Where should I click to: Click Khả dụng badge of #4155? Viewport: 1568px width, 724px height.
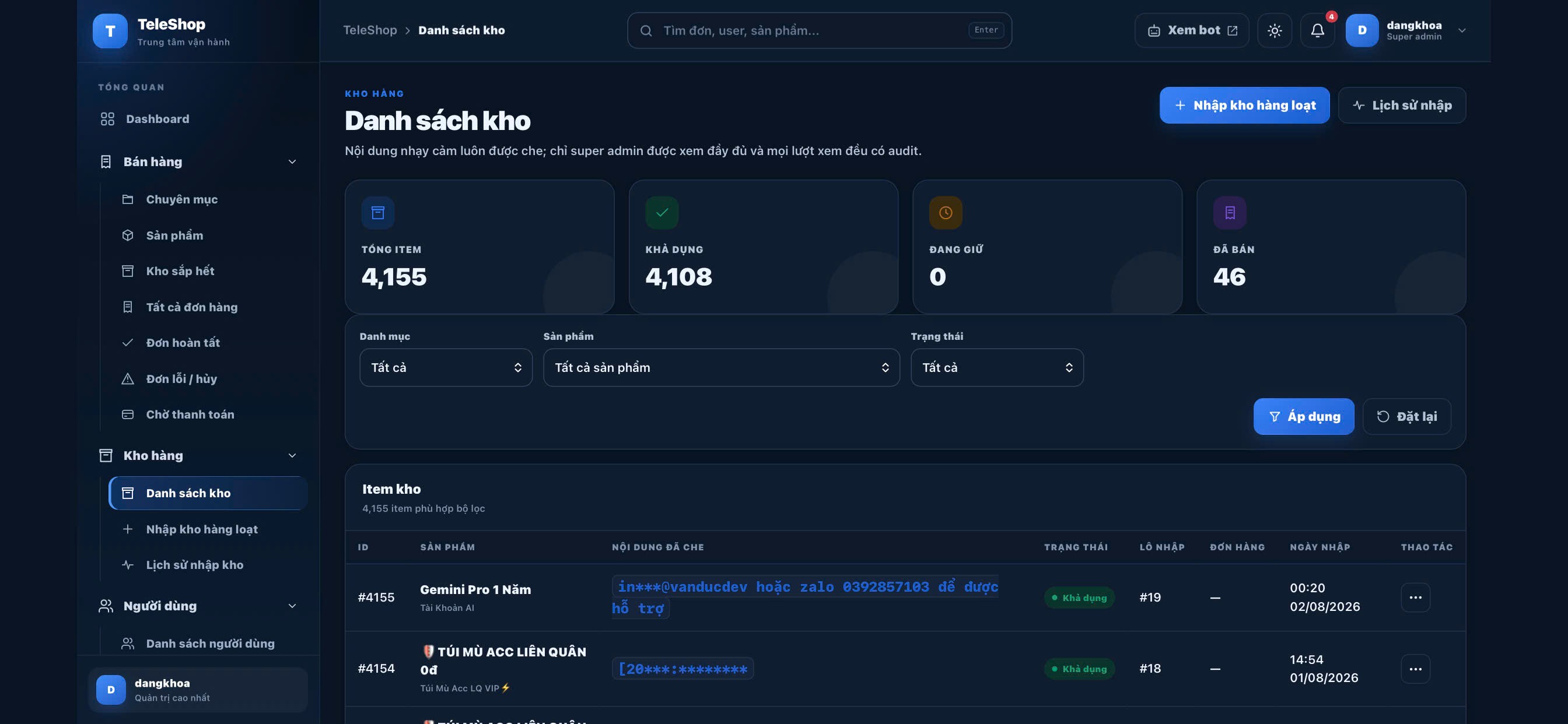tap(1079, 598)
